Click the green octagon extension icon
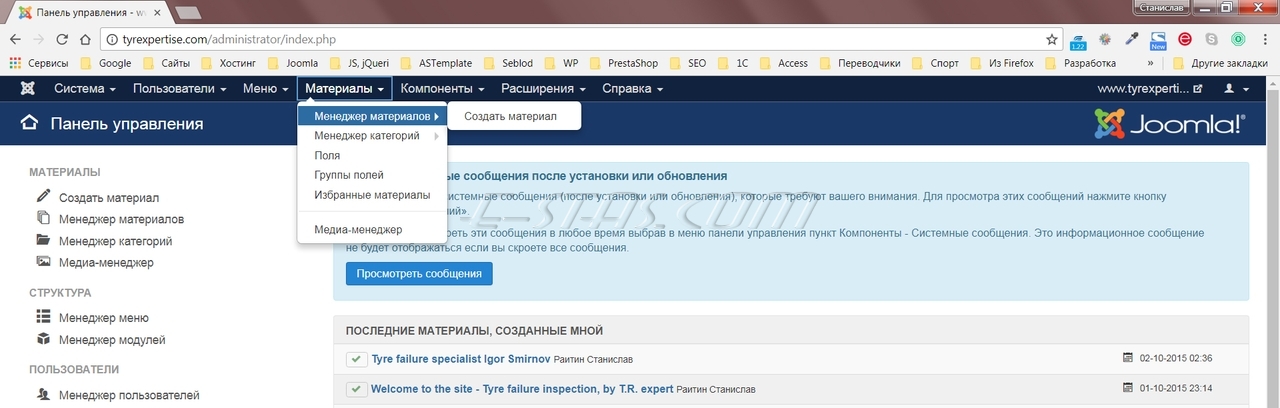Viewport: 1280px width, 408px height. (x=1238, y=40)
